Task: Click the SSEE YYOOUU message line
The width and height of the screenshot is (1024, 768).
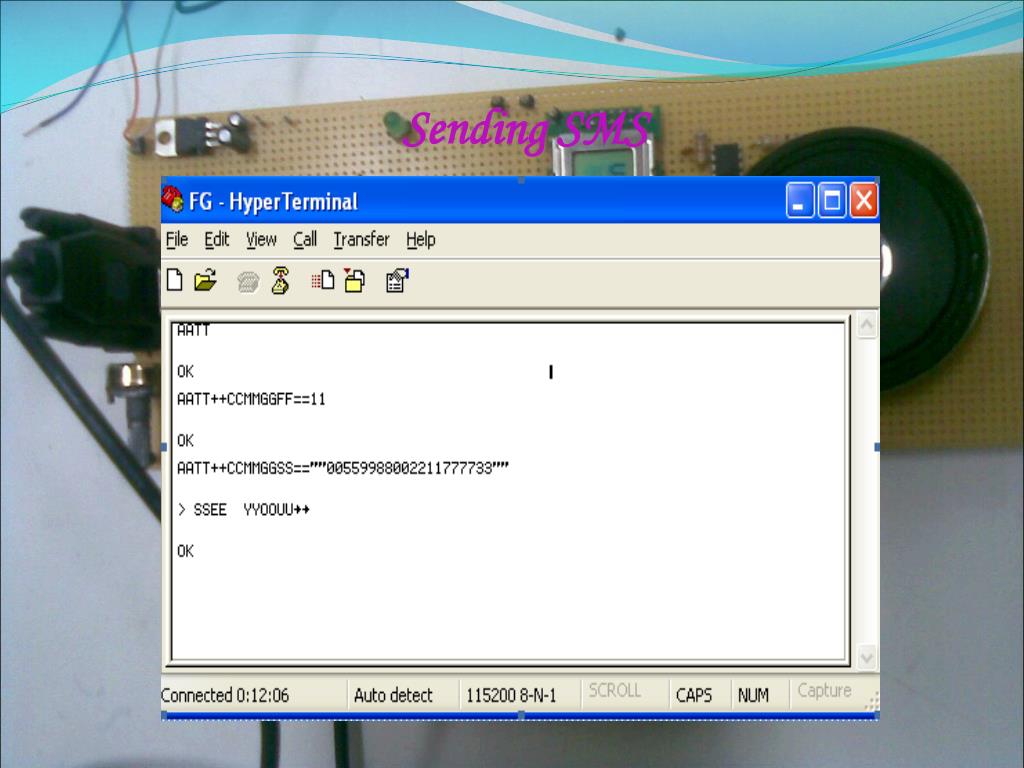Action: [x=243, y=509]
